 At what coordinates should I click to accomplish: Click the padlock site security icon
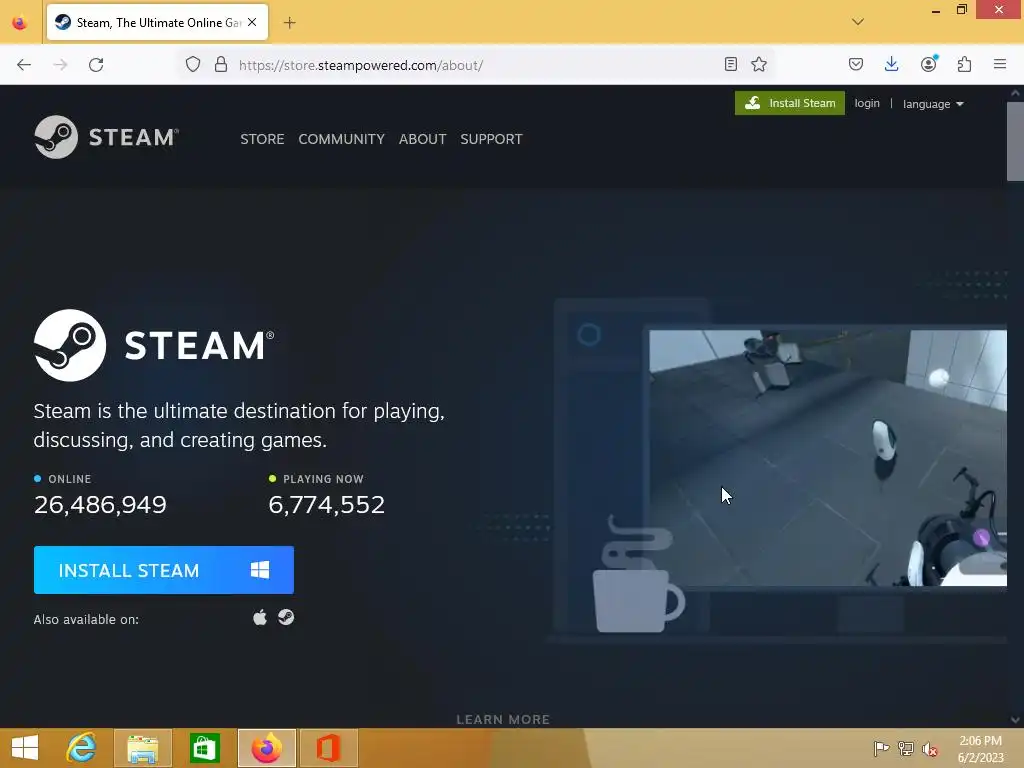point(221,65)
